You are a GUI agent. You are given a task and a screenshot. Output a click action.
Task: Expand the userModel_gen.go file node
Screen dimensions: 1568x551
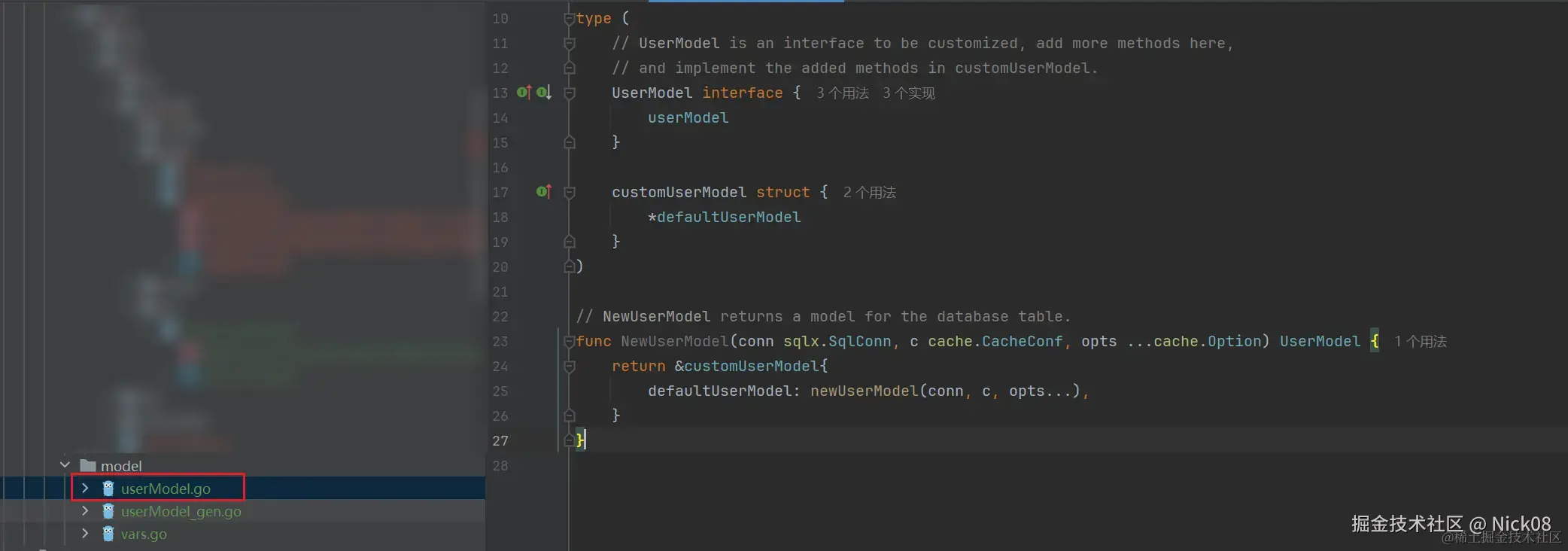(85, 510)
